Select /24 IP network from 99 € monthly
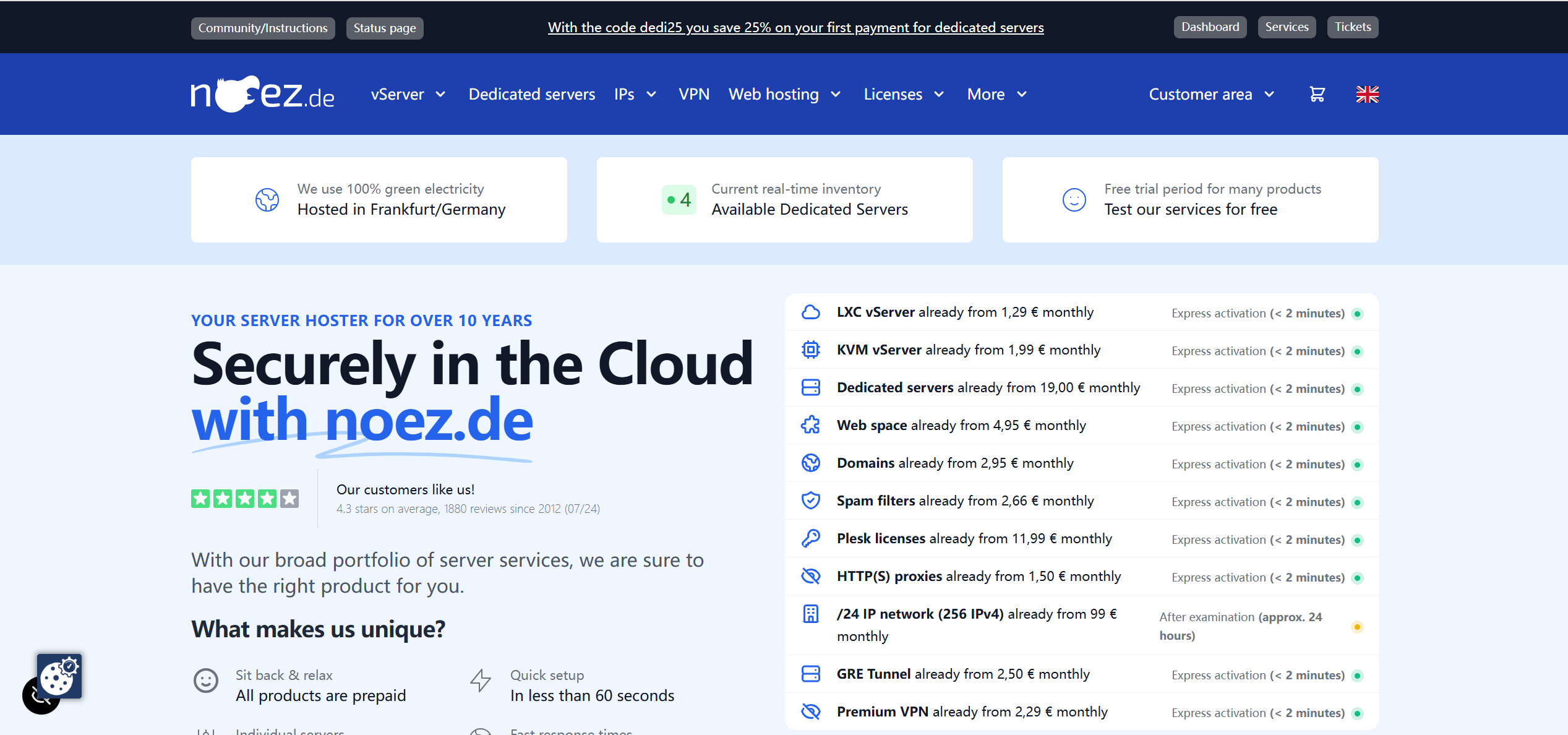Viewport: 1568px width, 735px height. (x=1082, y=625)
